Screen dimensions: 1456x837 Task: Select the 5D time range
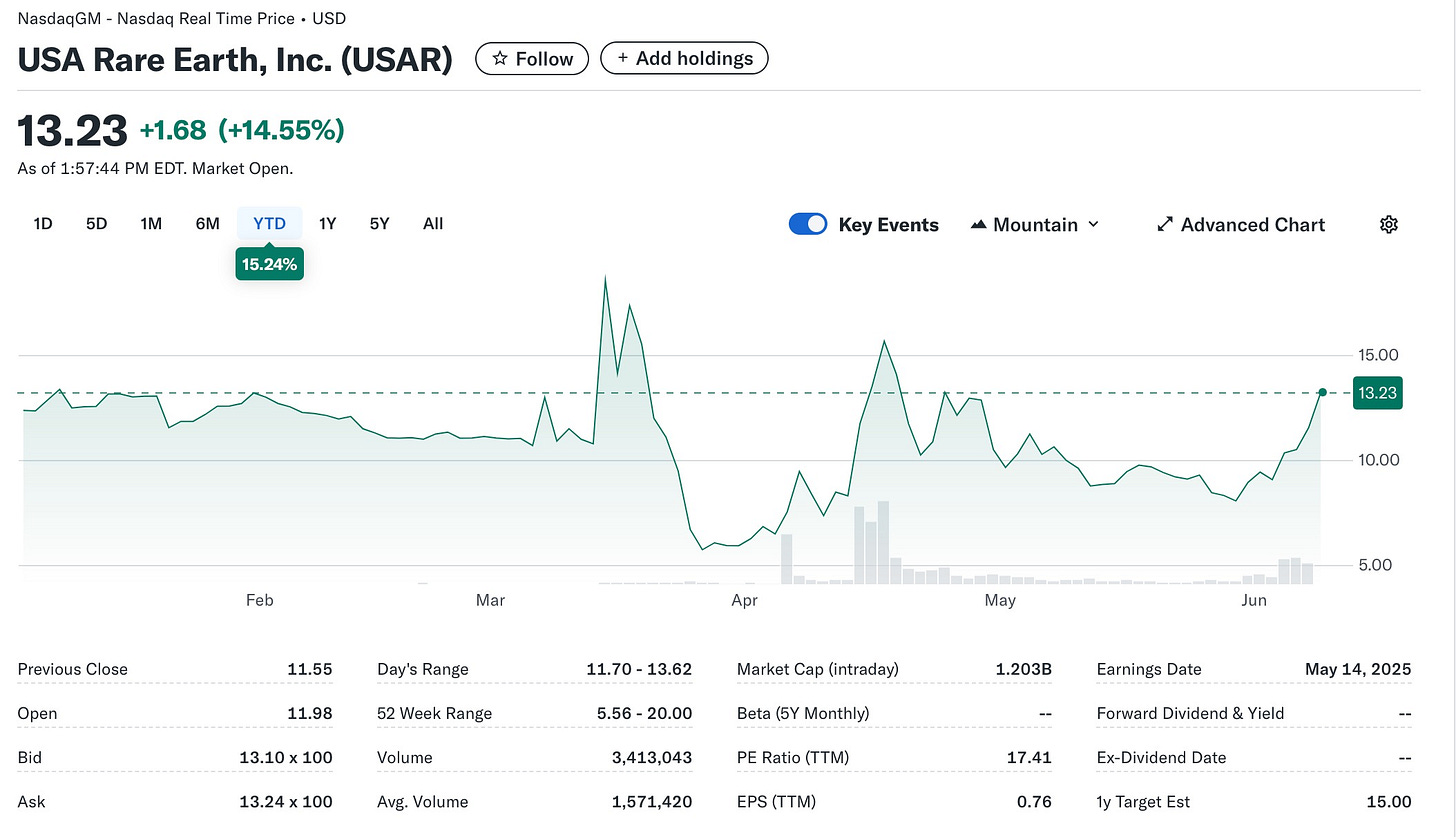(x=96, y=224)
